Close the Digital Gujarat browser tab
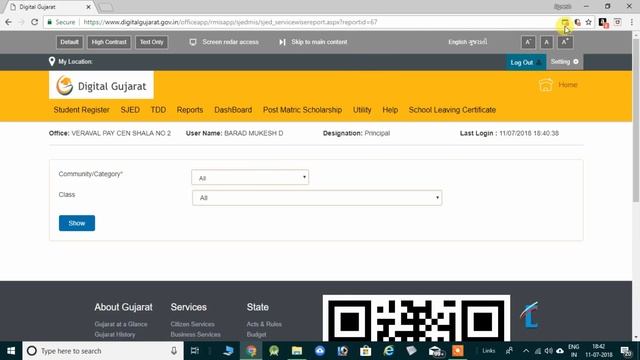The height and width of the screenshot is (360, 640). coord(89,7)
